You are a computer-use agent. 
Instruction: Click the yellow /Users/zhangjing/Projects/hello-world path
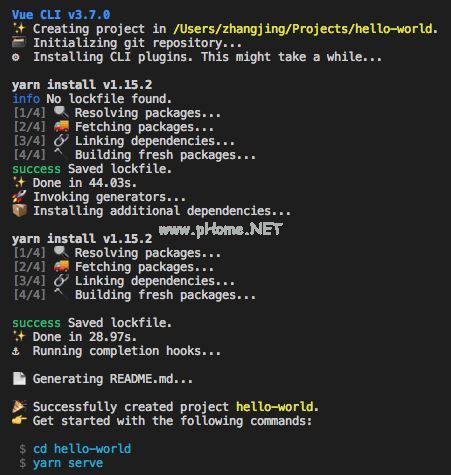point(305,29)
